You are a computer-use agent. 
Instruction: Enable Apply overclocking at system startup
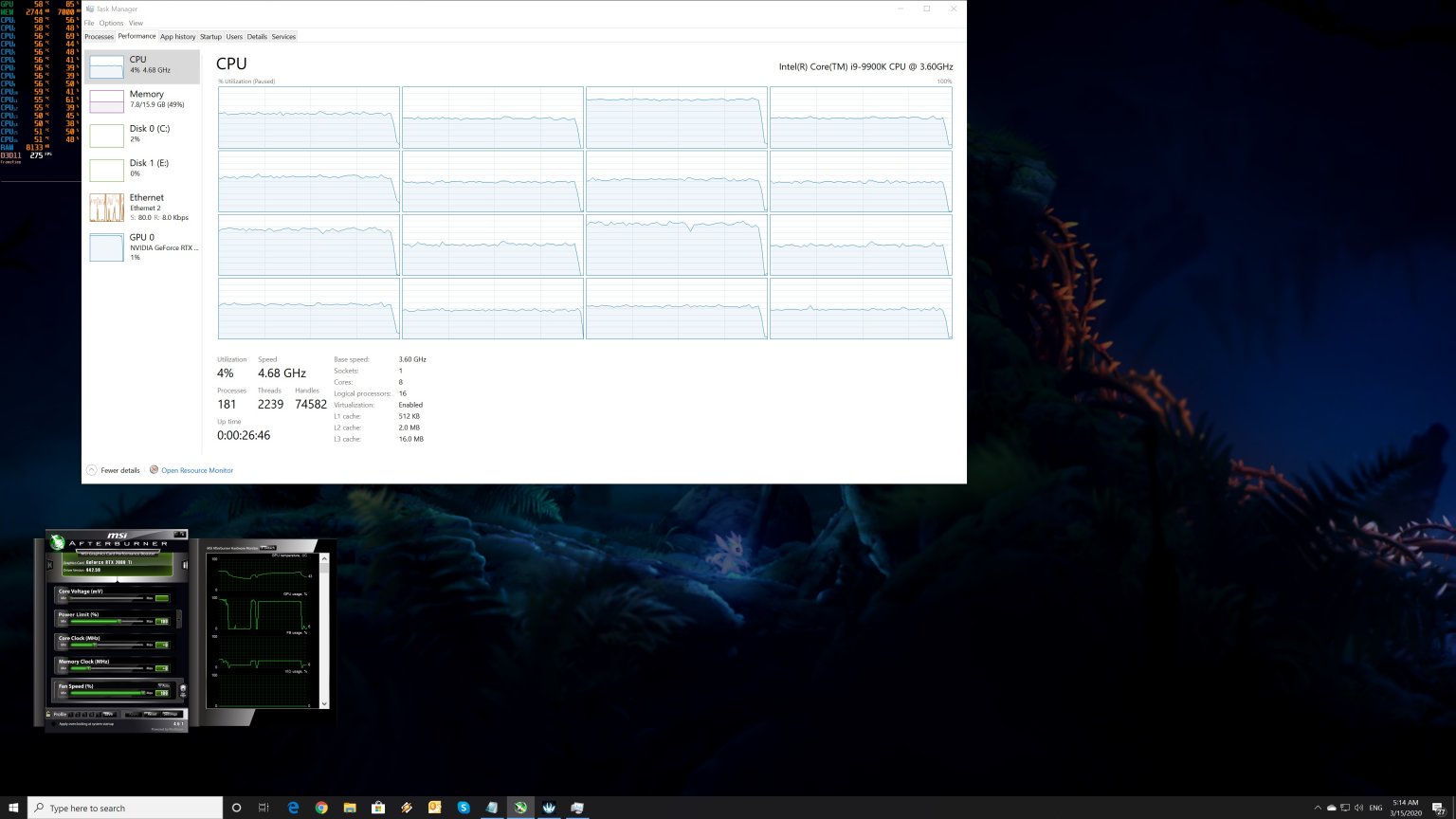53,723
